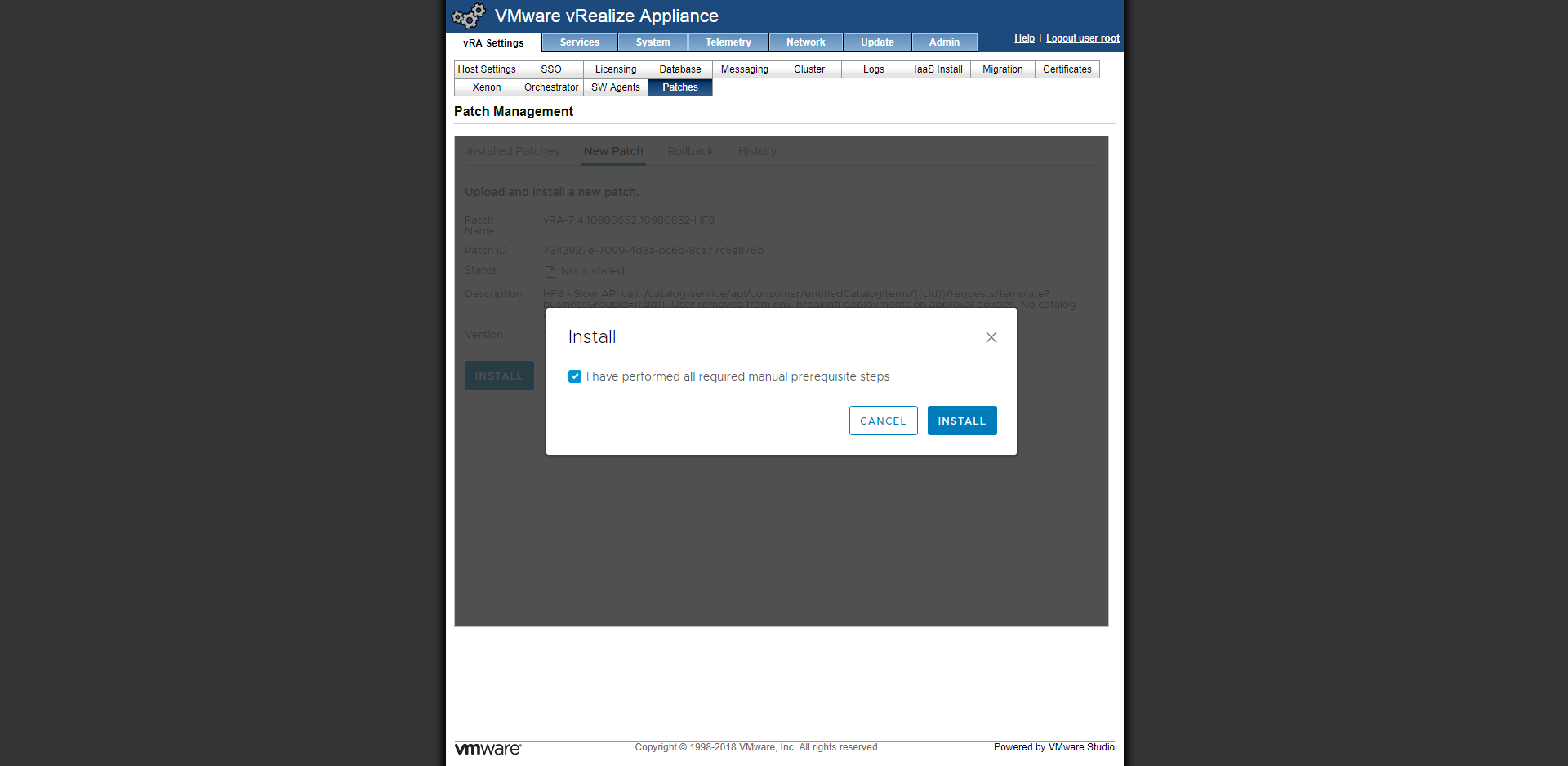Switch to Installed Patches tab

[x=513, y=151]
